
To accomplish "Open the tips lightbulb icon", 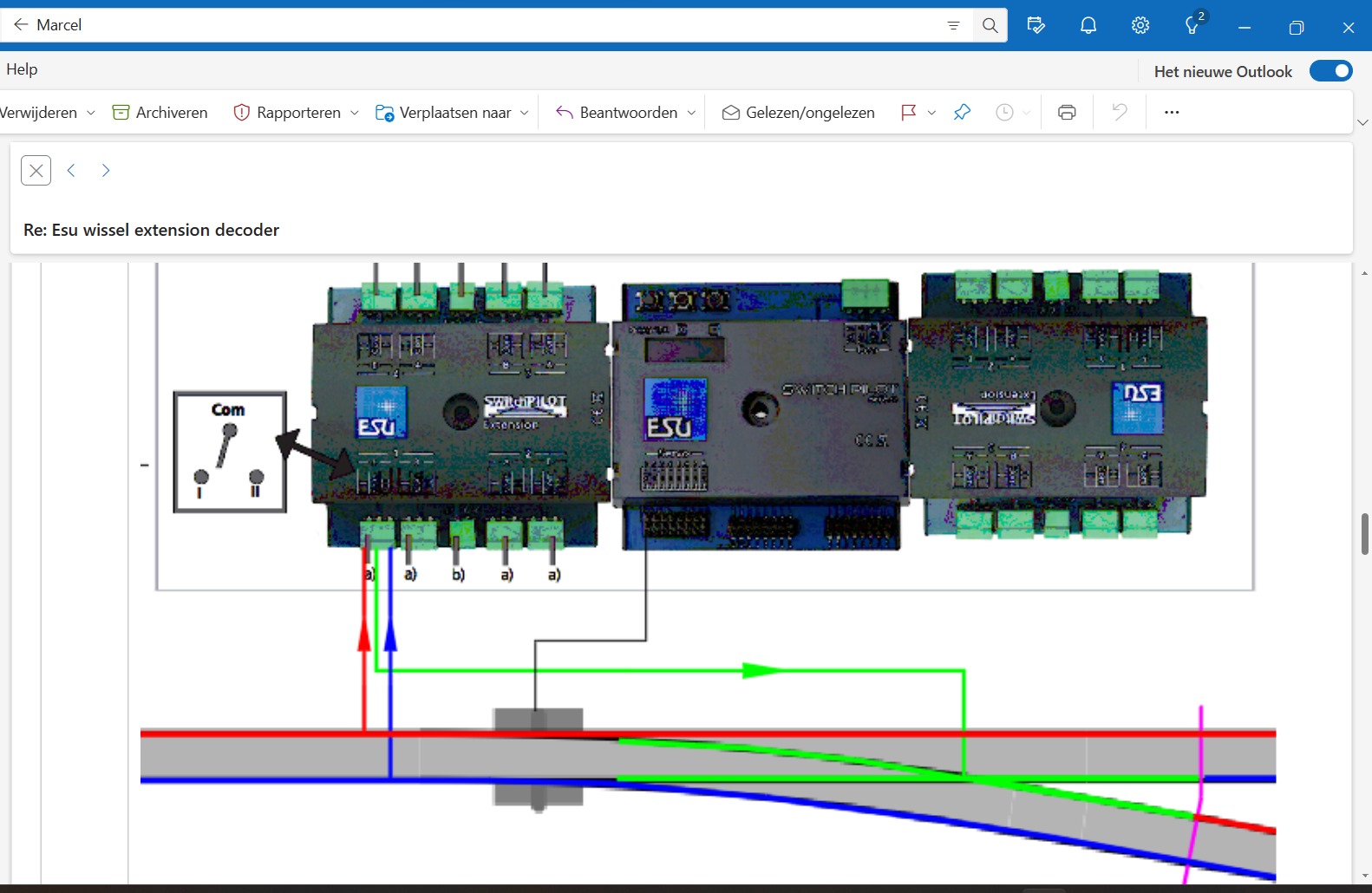I will [1193, 25].
